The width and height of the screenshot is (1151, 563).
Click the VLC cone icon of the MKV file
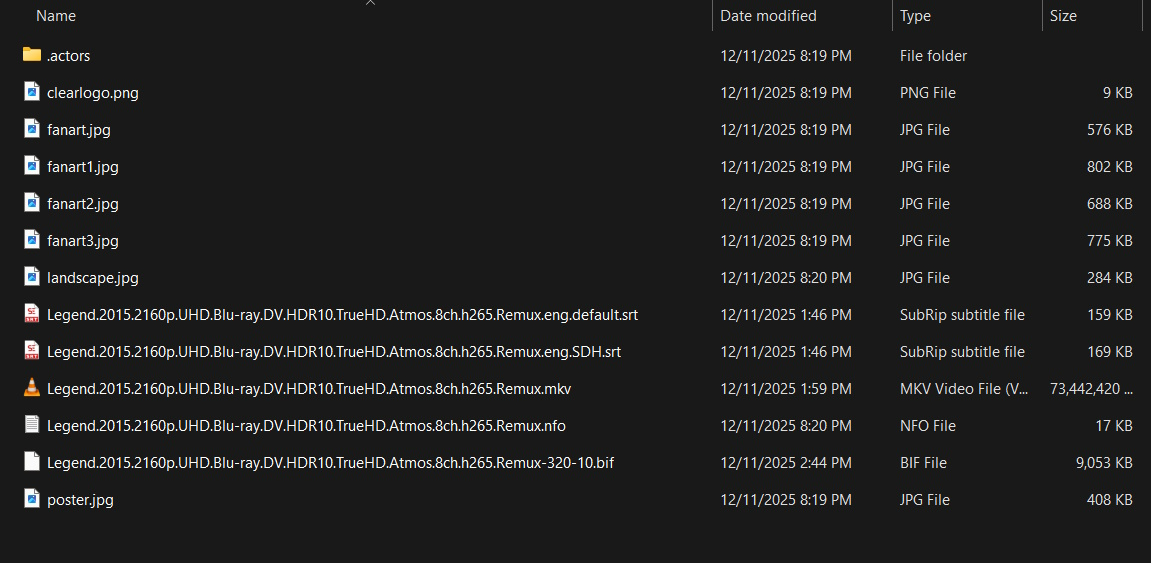click(32, 388)
